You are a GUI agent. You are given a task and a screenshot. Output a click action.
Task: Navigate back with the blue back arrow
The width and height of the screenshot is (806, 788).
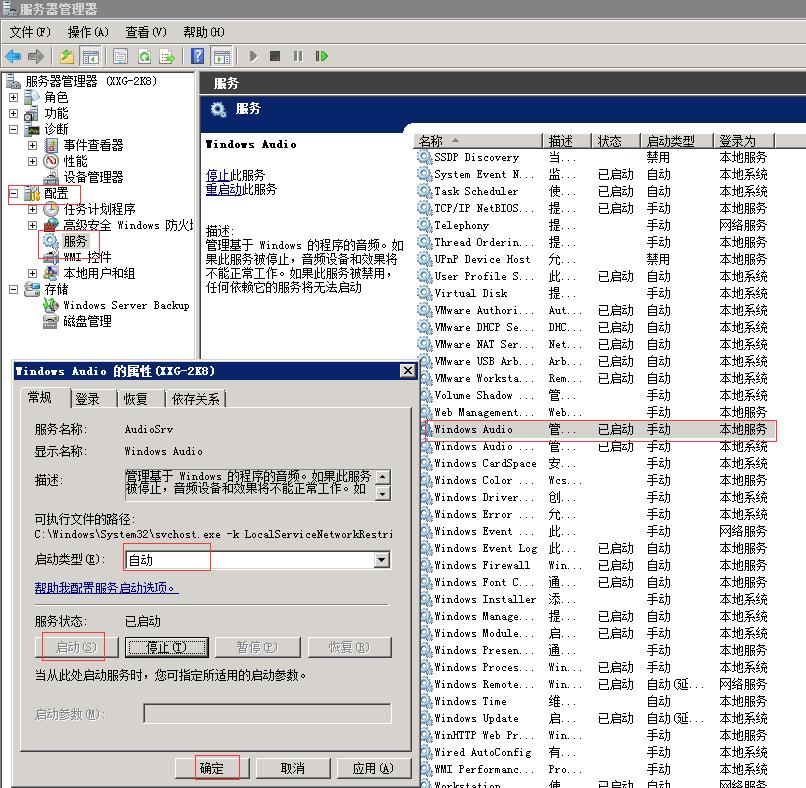click(x=13, y=55)
